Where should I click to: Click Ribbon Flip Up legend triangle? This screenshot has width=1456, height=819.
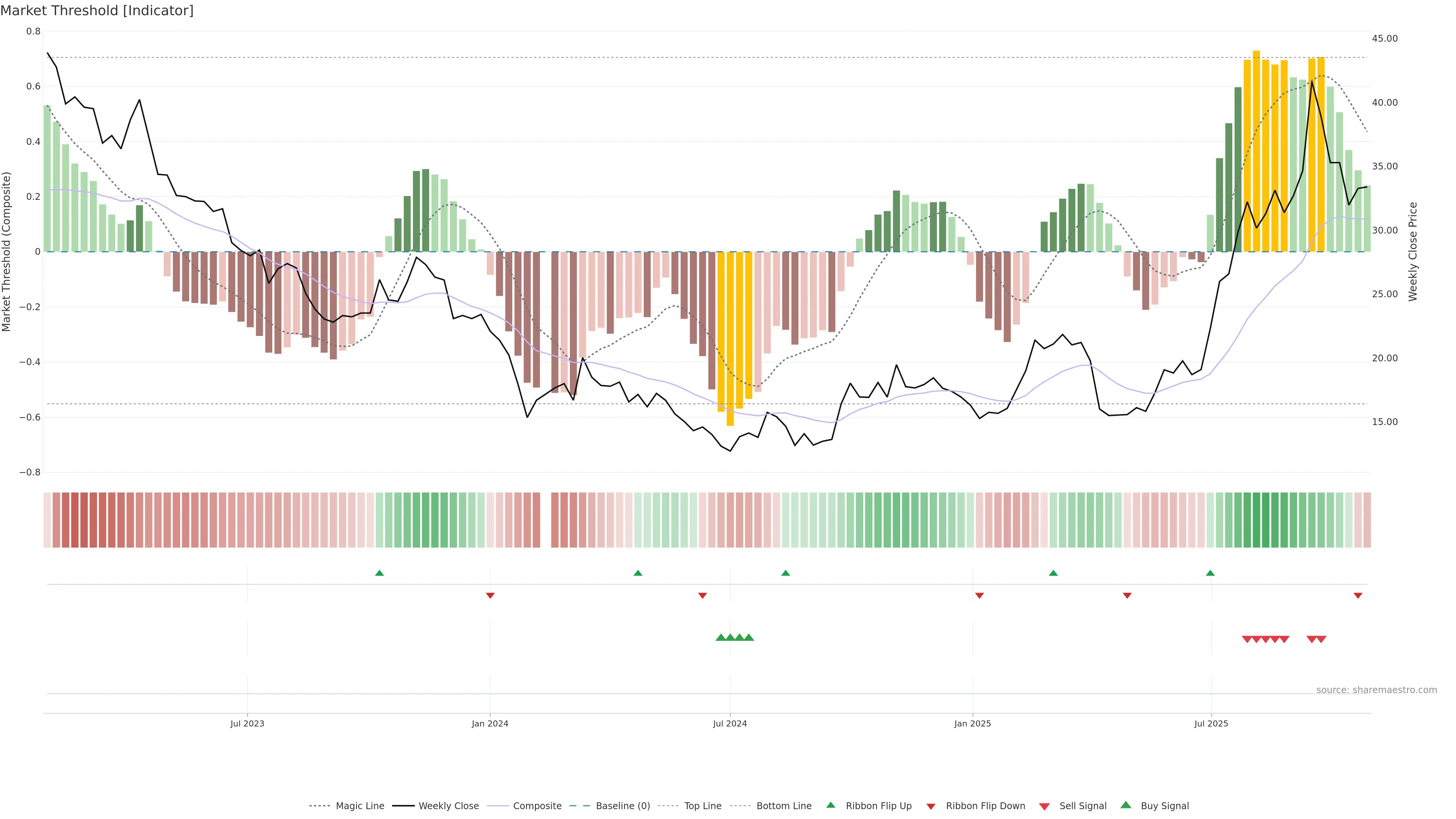pyautogui.click(x=830, y=805)
